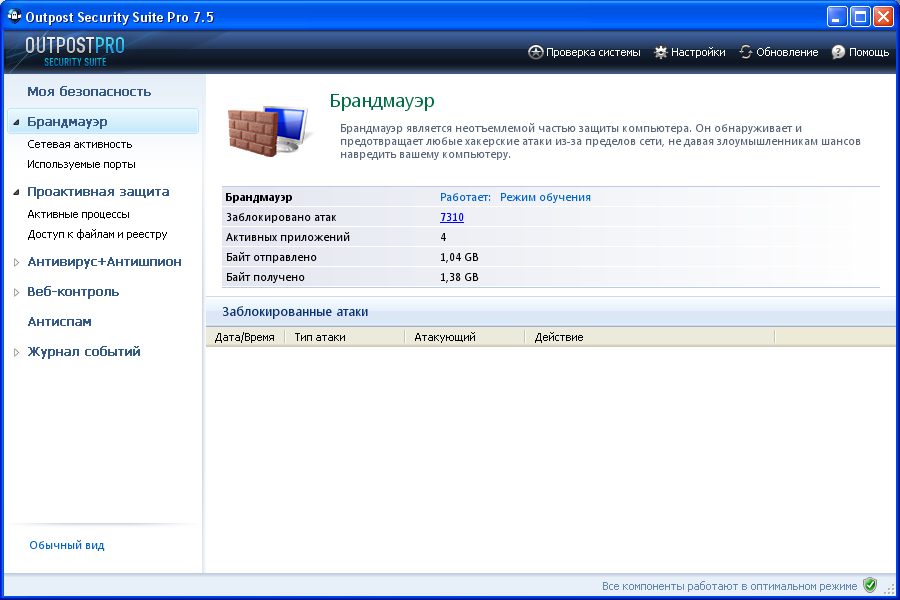
Task: Collapse the Проактивная защита section
Action: pos(16,192)
